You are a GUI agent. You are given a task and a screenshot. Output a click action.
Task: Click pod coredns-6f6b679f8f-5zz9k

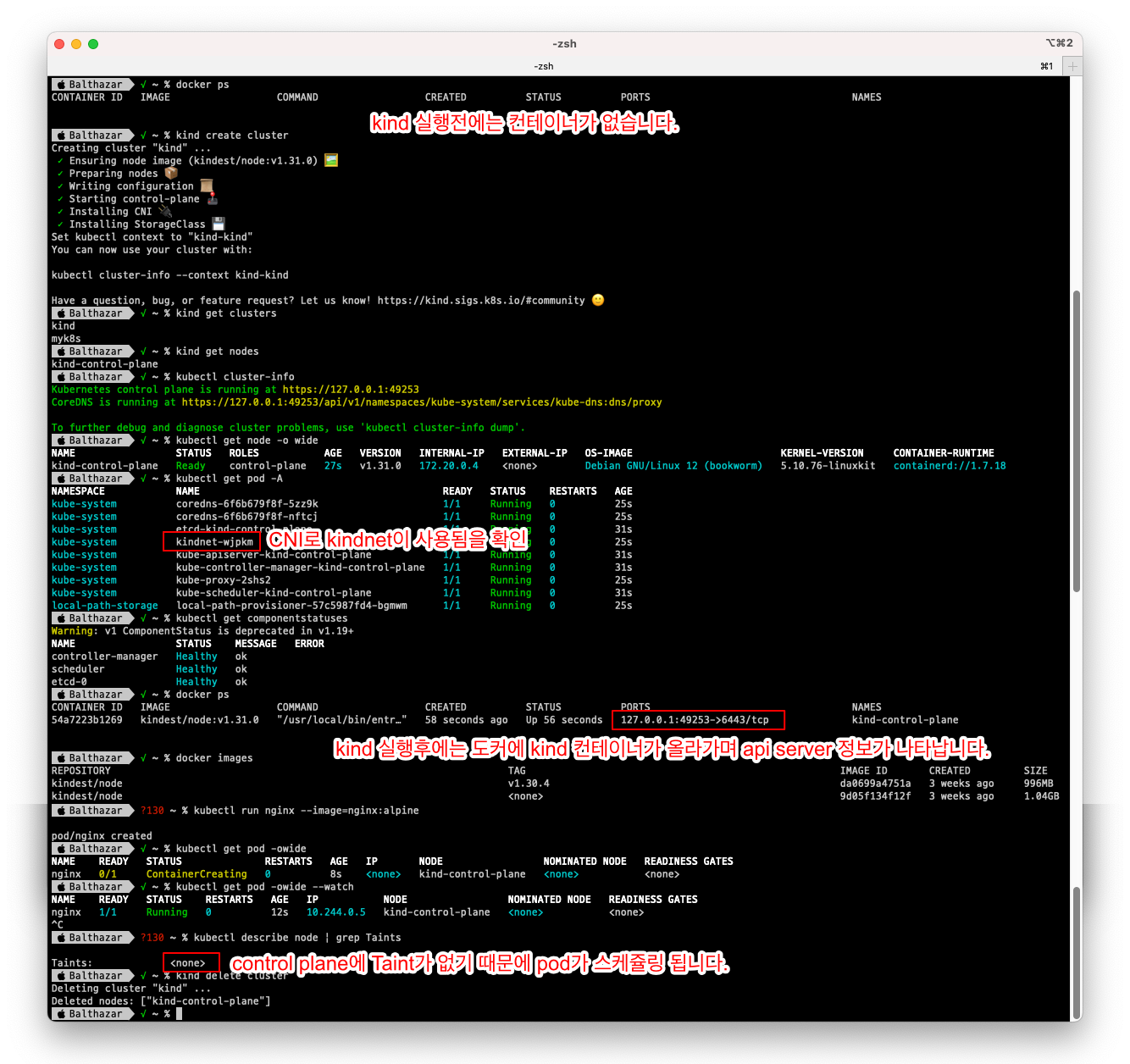pos(247,504)
